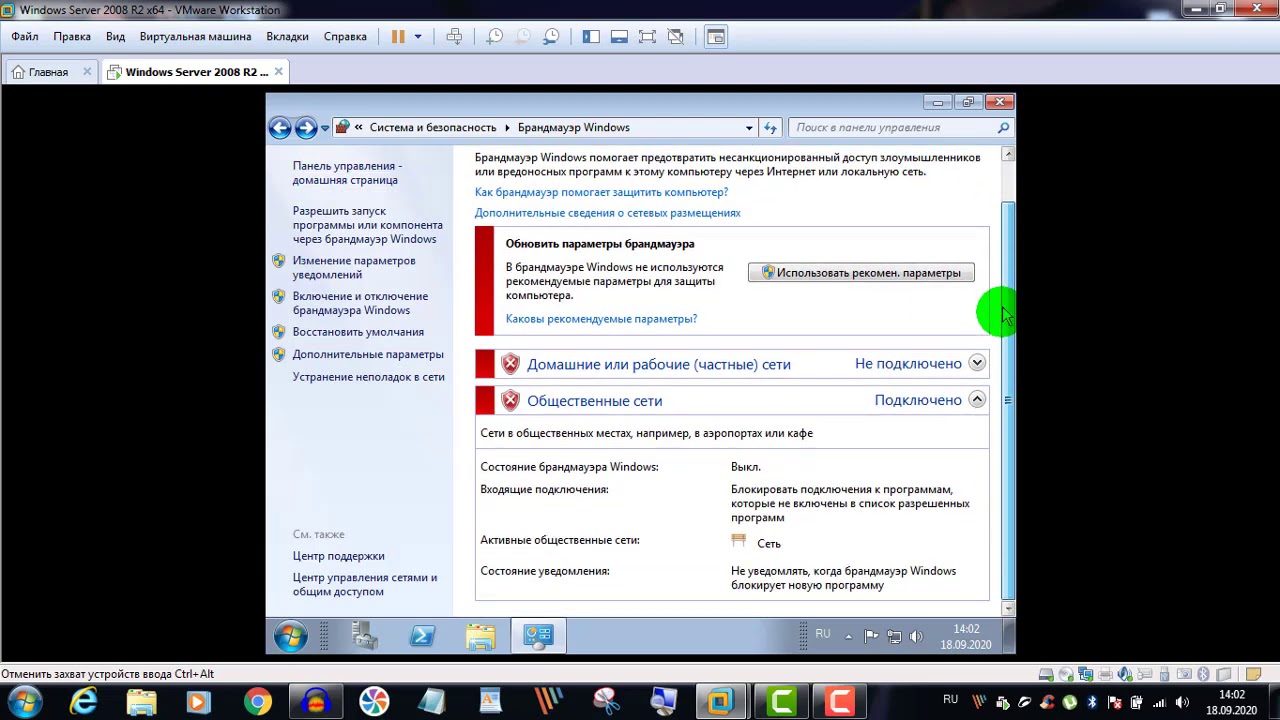1280x720 pixels.
Task: Switch VMware to Unity mode
Action: pos(675,36)
